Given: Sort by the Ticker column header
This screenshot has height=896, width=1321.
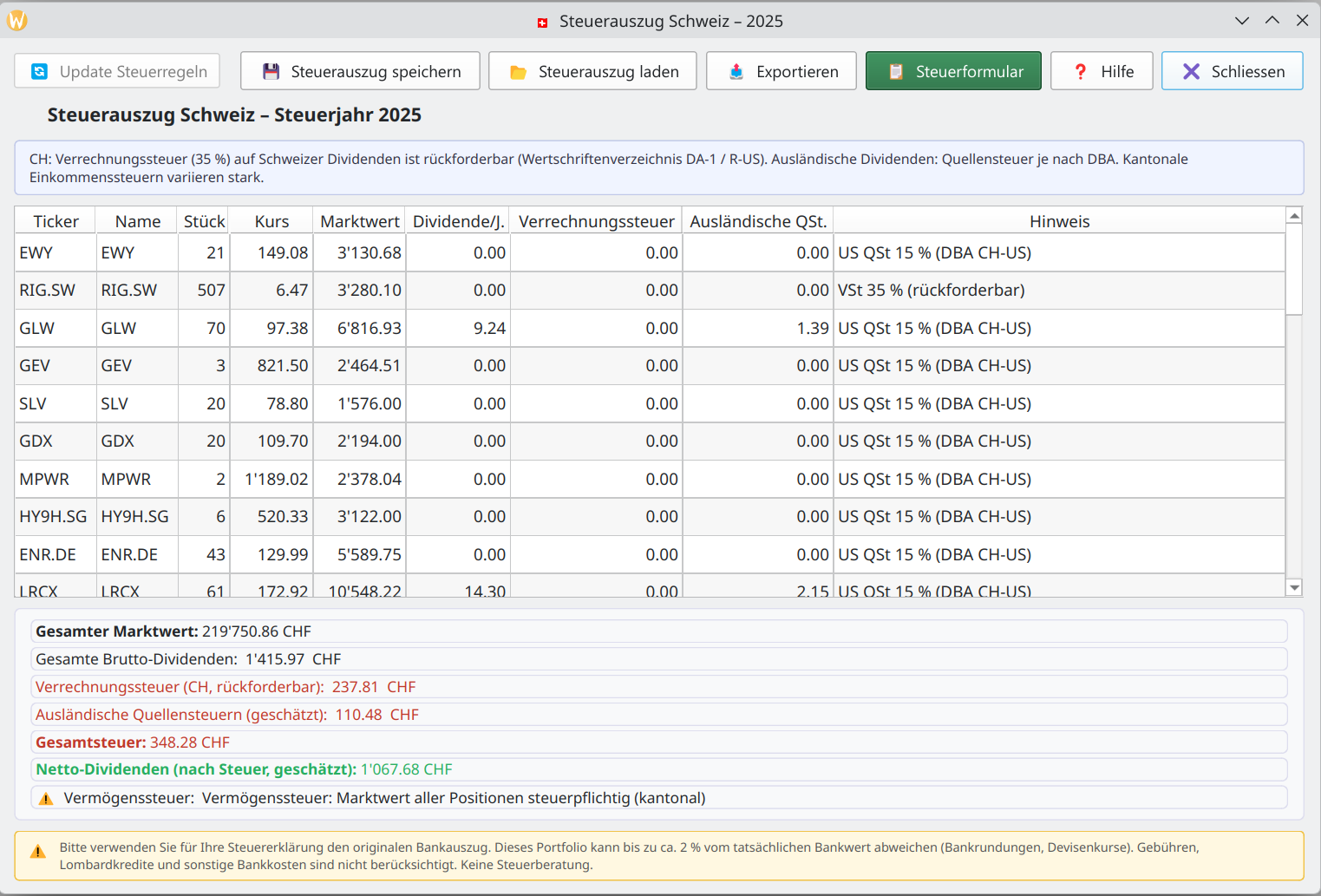Looking at the screenshot, I should click(56, 221).
